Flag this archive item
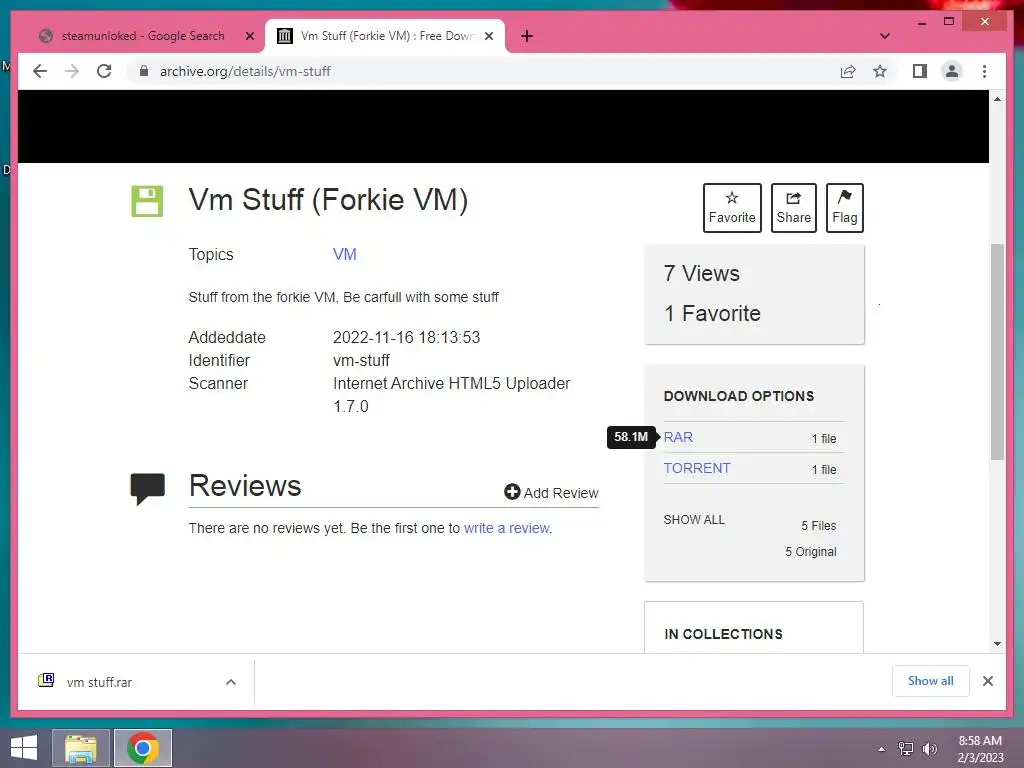This screenshot has width=1024, height=768. (x=844, y=208)
